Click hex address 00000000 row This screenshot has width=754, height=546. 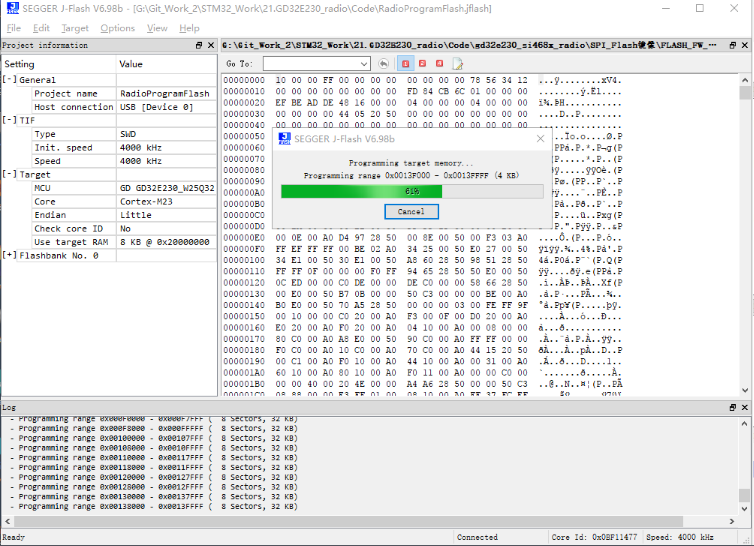pyautogui.click(x=423, y=80)
